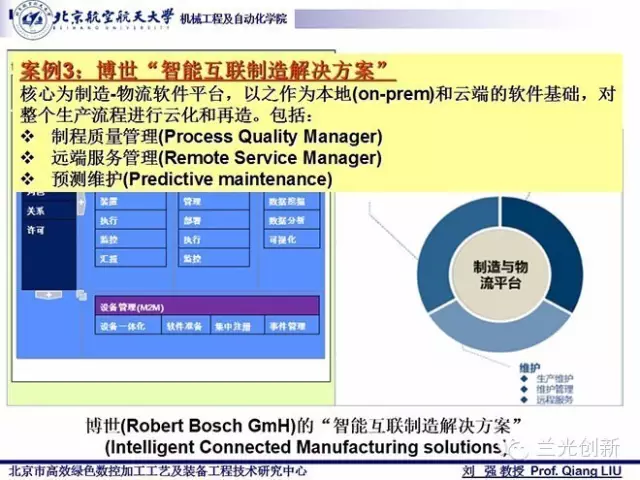Select 关系 in the dark side panel
This screenshot has width=640, height=480.
pyautogui.click(x=36, y=211)
